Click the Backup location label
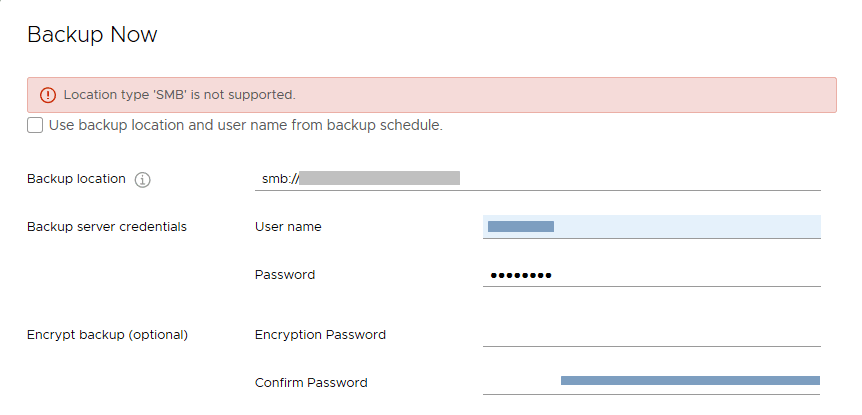 click(x=76, y=179)
